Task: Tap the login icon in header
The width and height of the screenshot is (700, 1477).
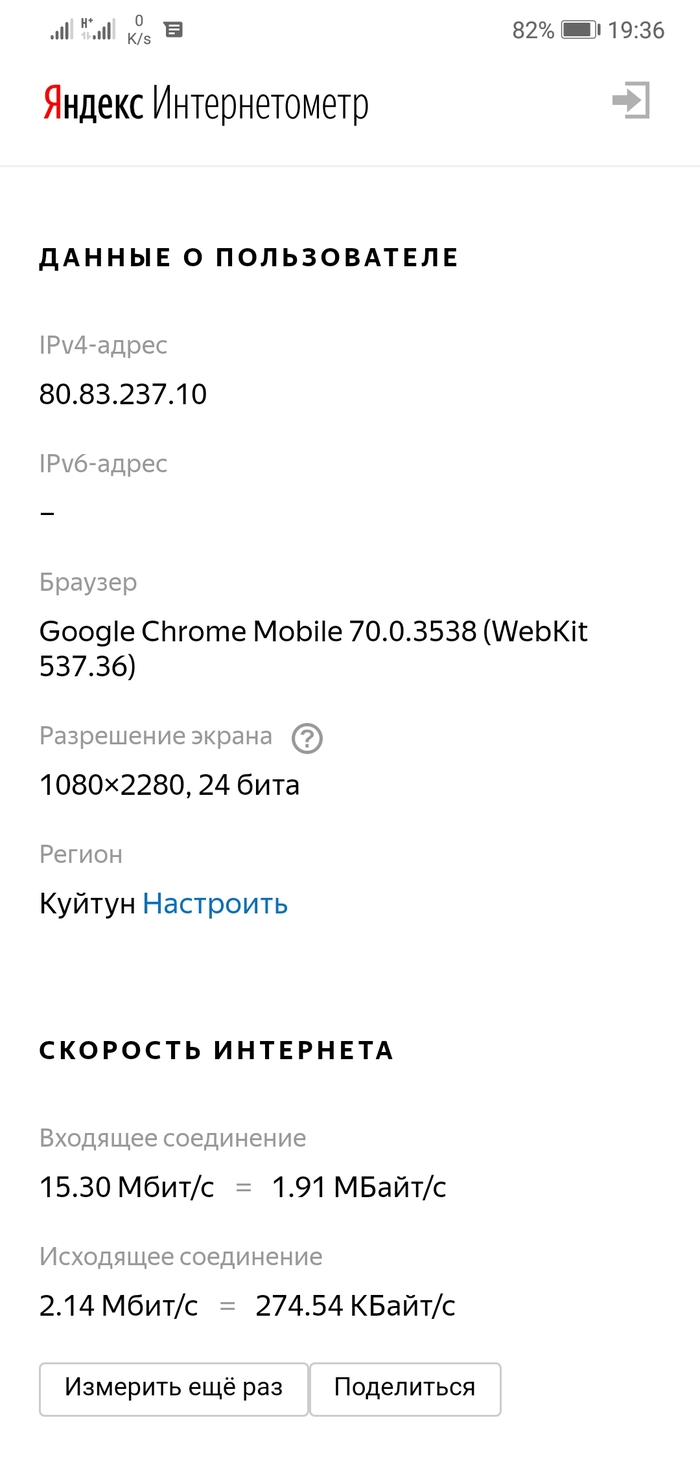Action: coord(631,101)
